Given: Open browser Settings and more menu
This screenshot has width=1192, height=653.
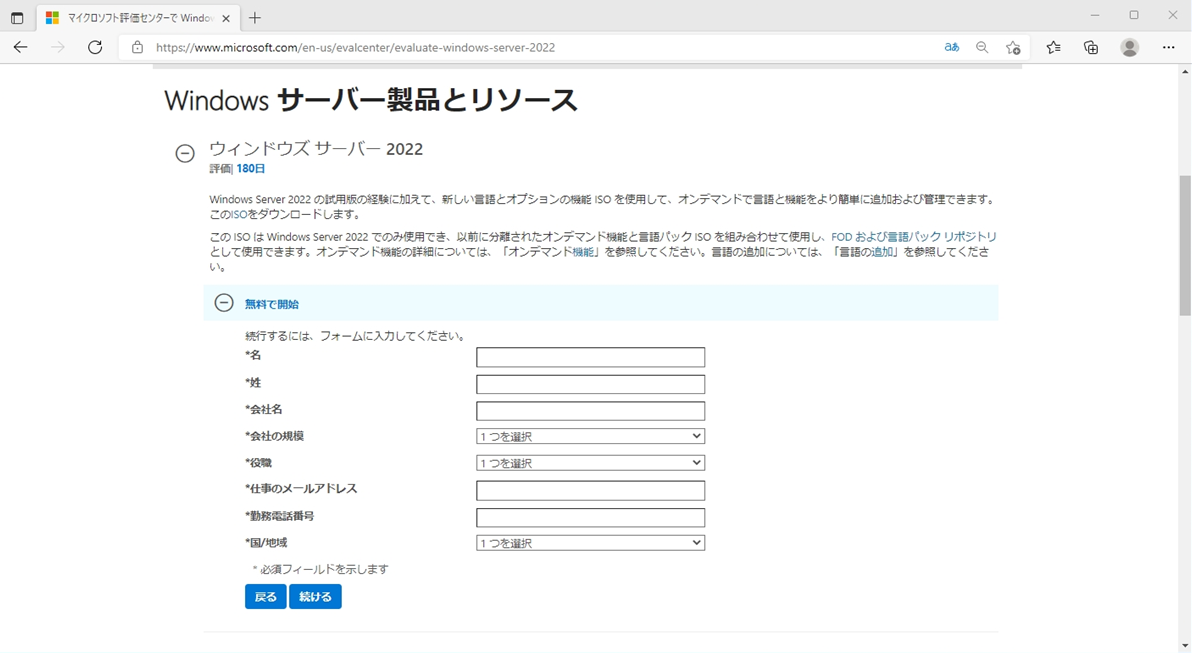Looking at the screenshot, I should [x=1168, y=47].
